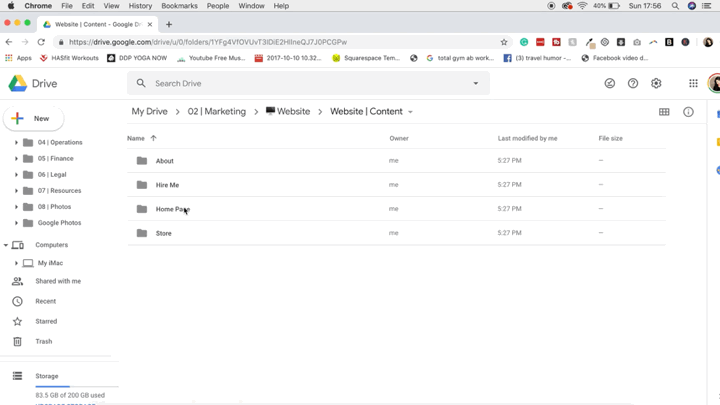The image size is (720, 405).
Task: Click the storage usage bar
Action: (x=77, y=387)
